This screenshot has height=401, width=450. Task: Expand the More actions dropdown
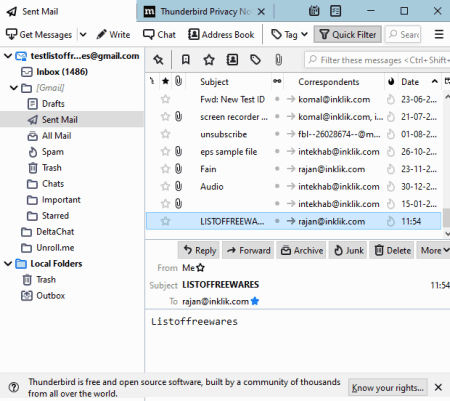coord(434,250)
